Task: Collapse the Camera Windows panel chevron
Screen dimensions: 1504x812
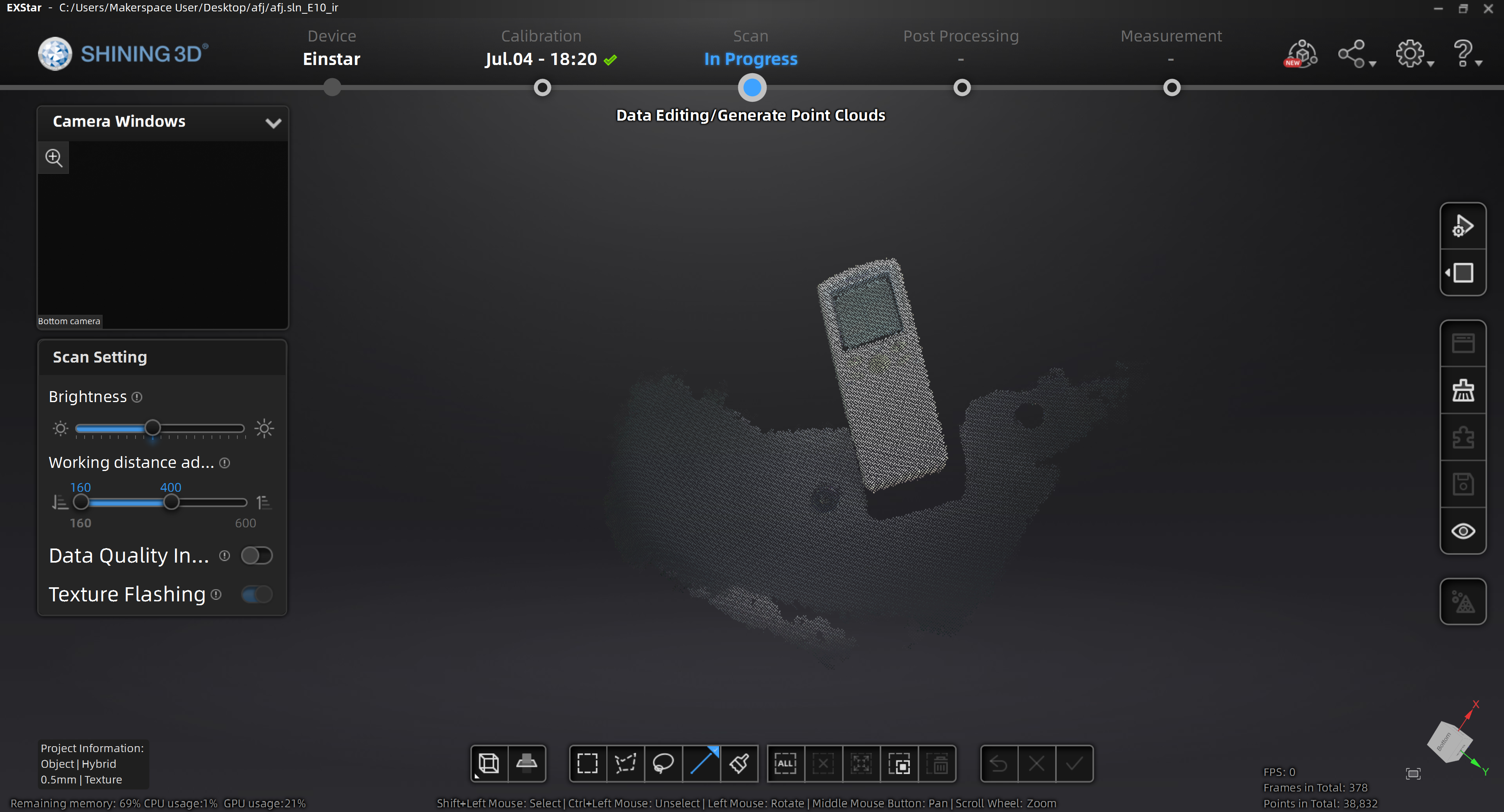Action: point(273,123)
